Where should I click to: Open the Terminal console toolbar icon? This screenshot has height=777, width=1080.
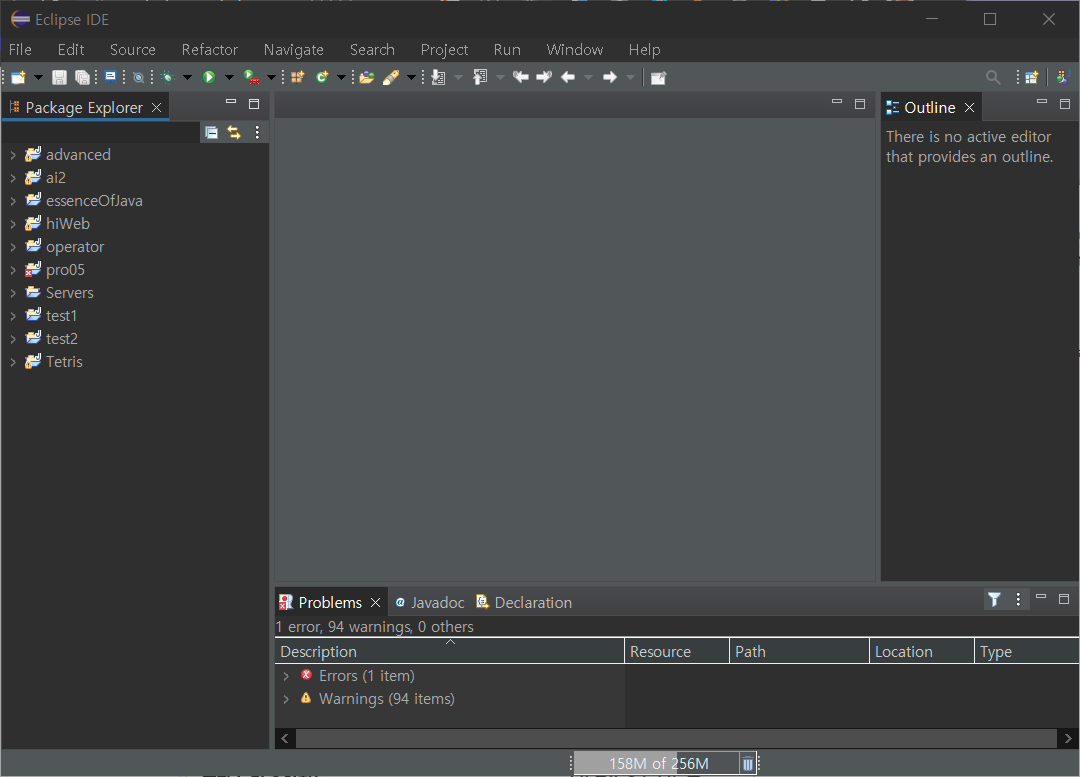tap(110, 76)
